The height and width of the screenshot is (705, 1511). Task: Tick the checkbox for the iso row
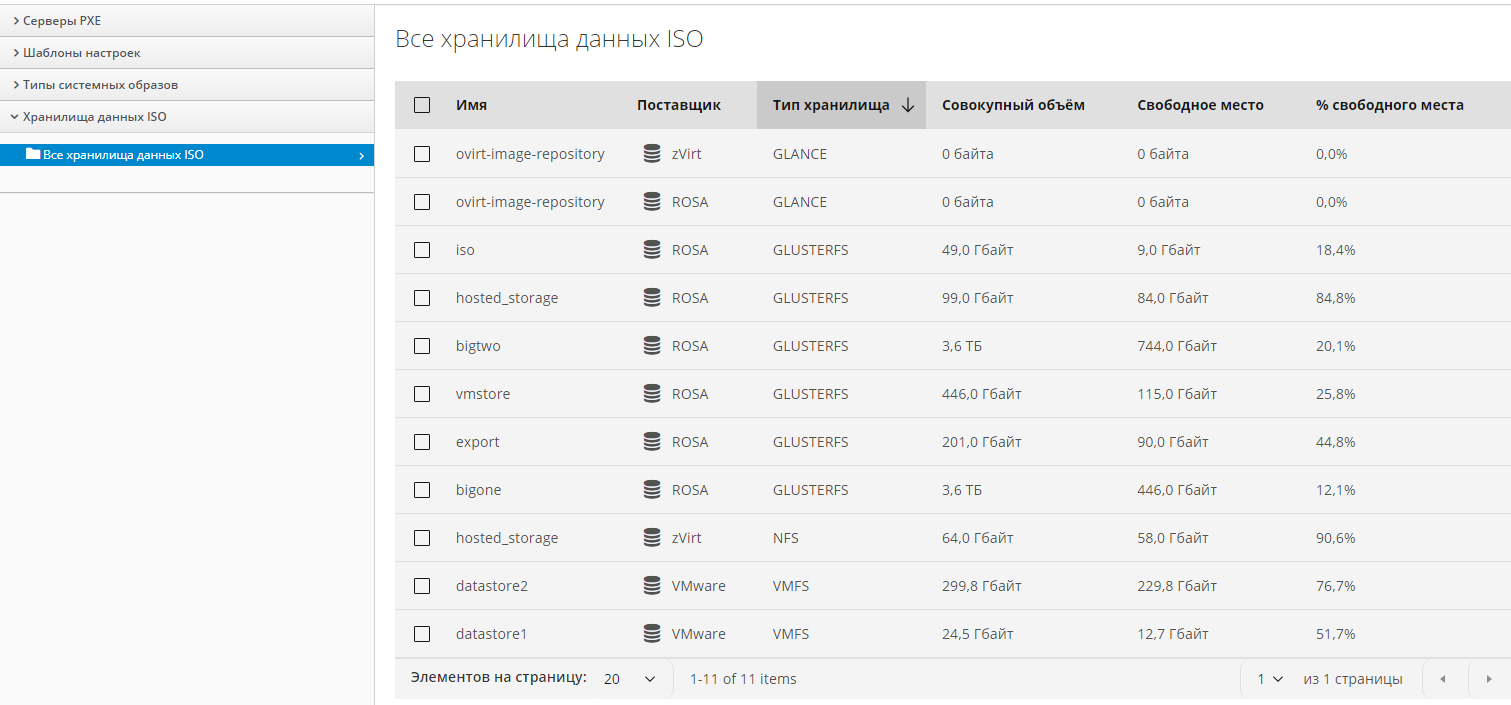(x=422, y=250)
